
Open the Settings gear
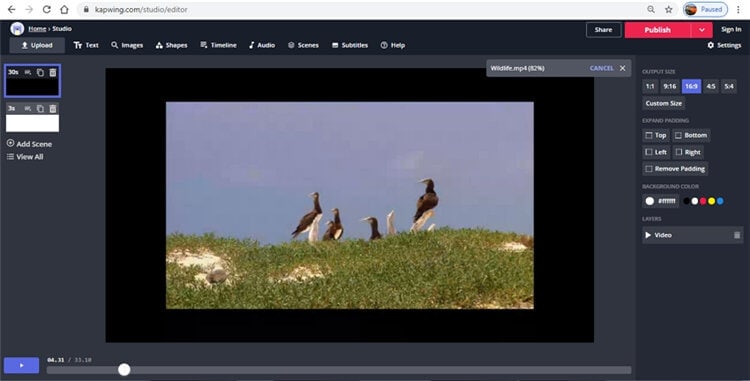724,45
